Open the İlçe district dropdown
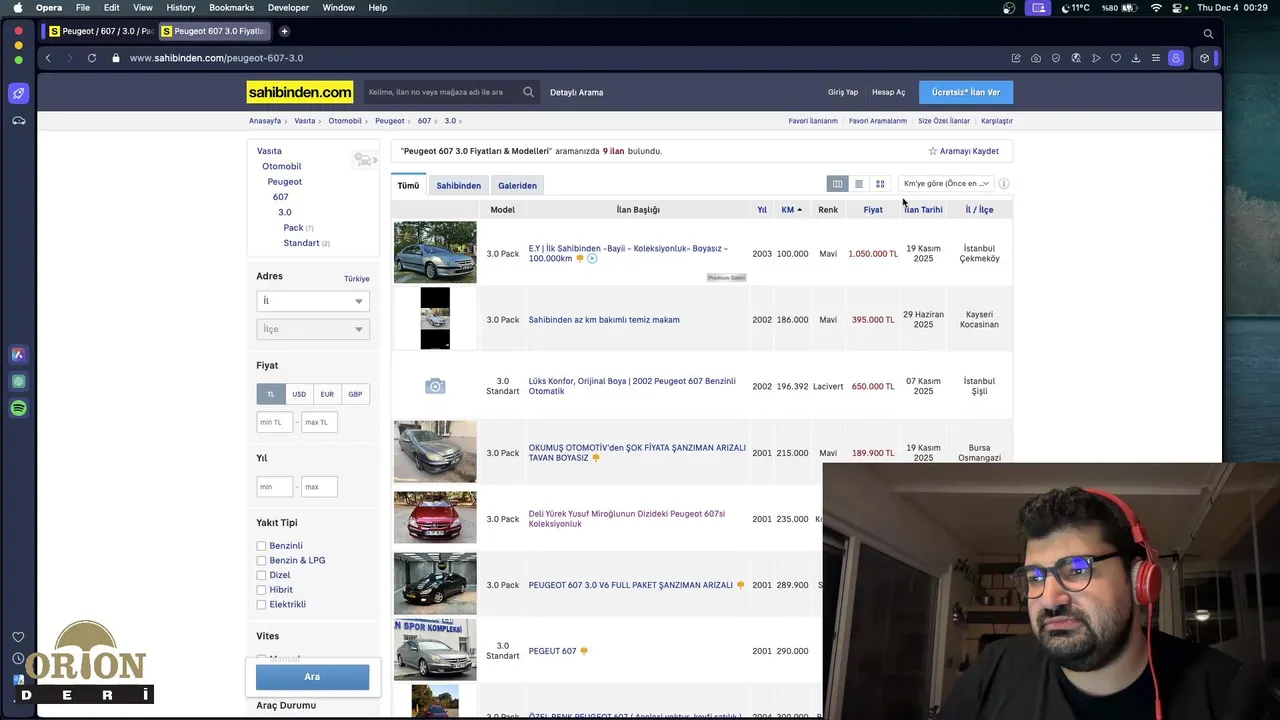 coord(313,329)
